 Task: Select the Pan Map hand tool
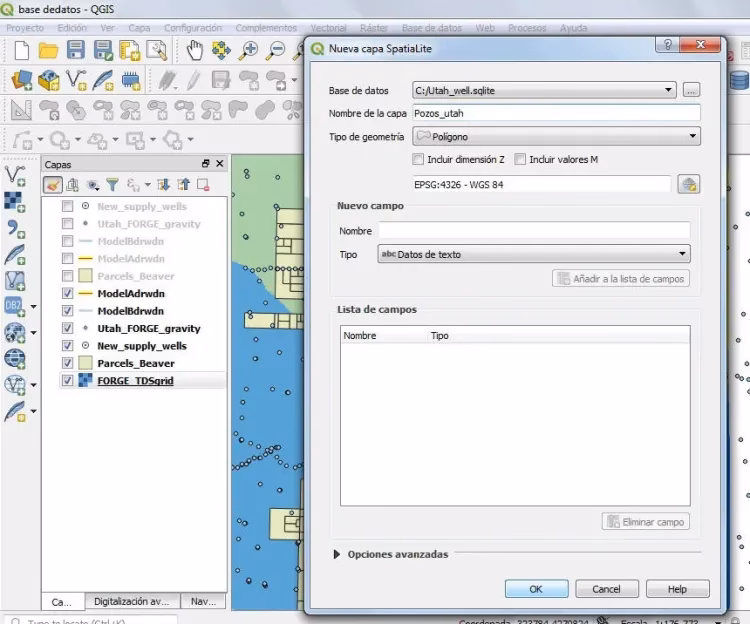coord(195,50)
